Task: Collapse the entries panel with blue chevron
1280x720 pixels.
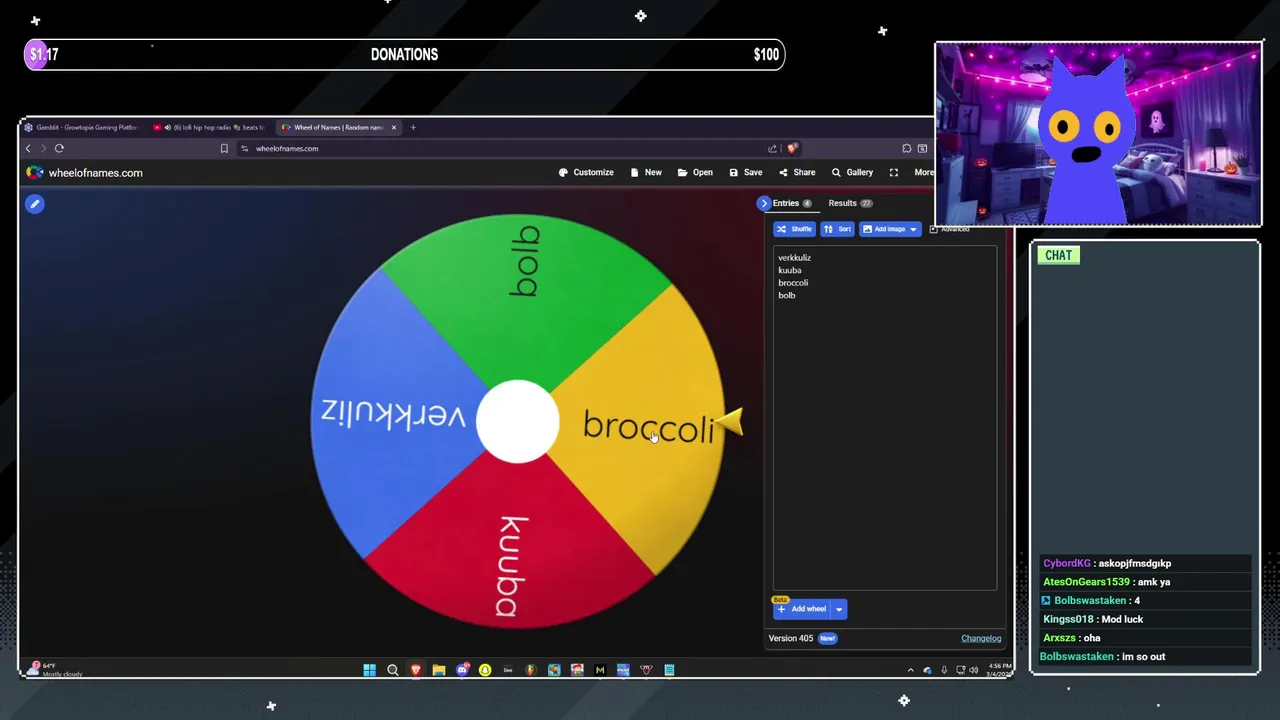Action: click(764, 203)
